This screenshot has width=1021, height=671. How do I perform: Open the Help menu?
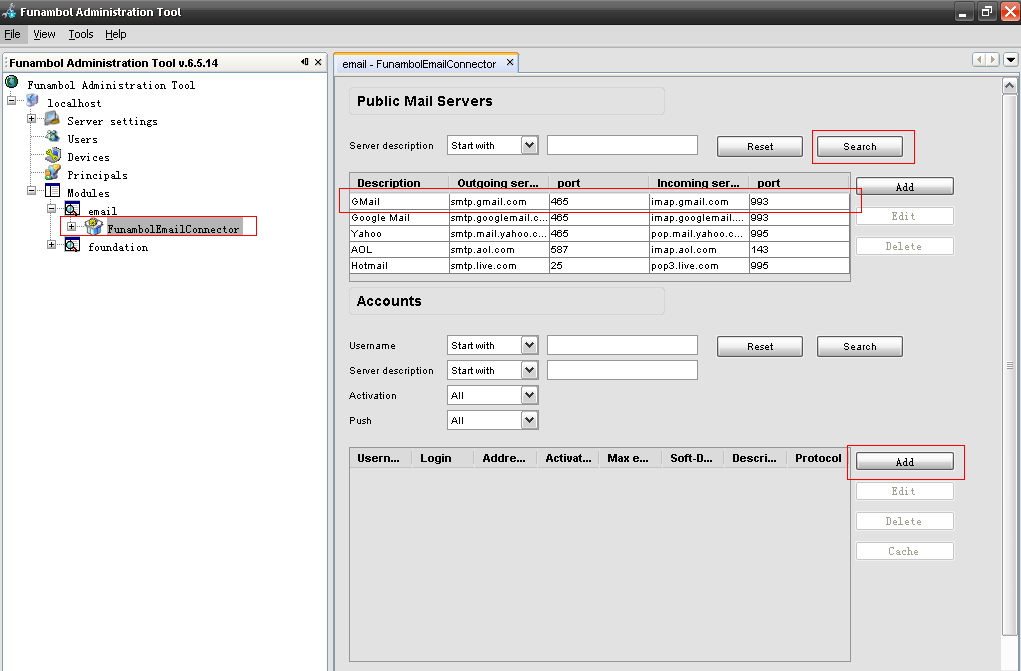click(116, 34)
